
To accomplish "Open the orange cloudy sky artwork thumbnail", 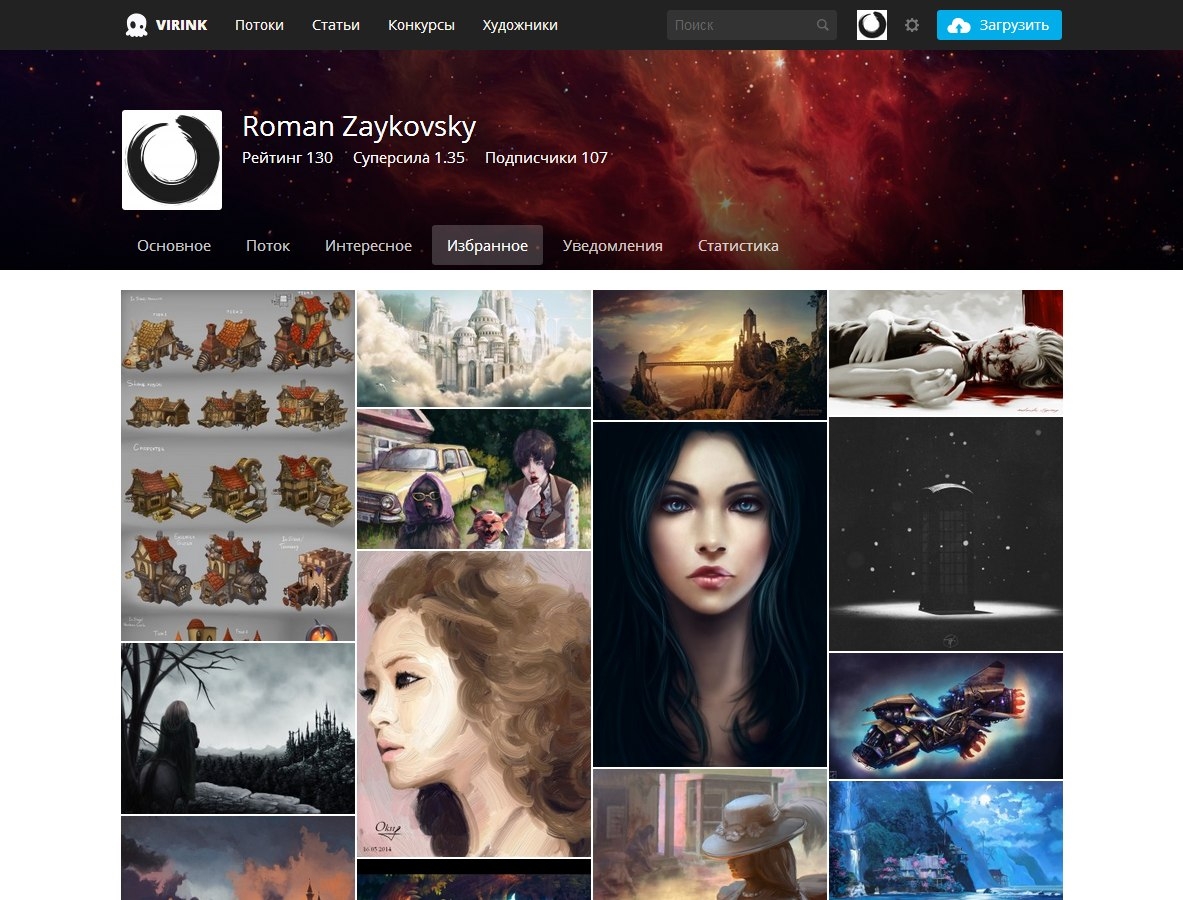I will (x=238, y=858).
